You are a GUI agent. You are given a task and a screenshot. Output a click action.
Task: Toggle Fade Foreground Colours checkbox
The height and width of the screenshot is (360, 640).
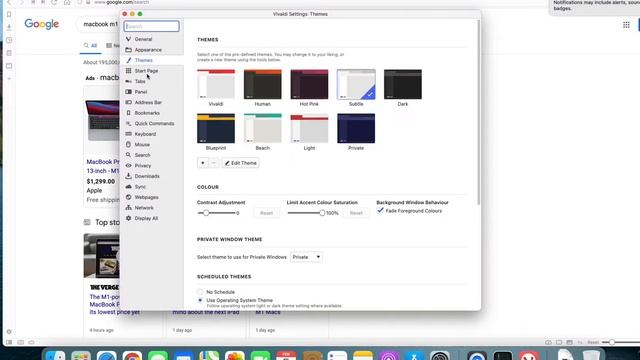(380, 211)
